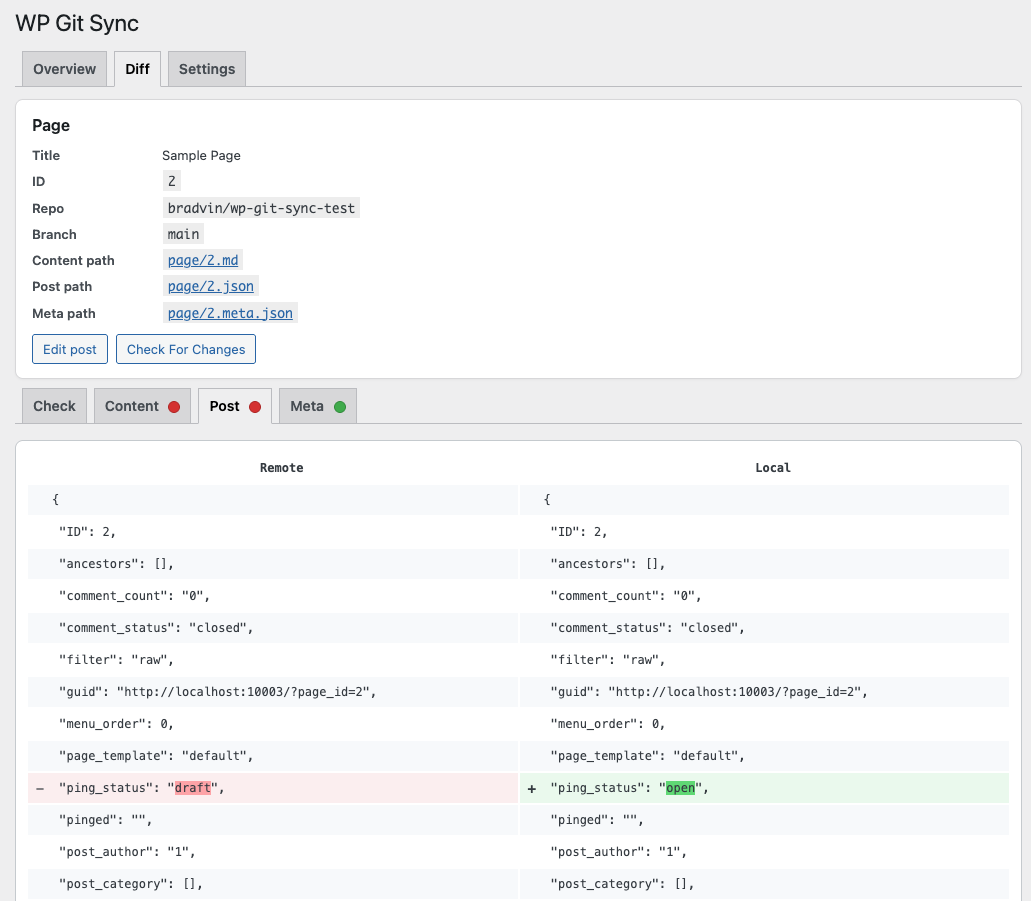Click the Meta path label

[x=64, y=314]
